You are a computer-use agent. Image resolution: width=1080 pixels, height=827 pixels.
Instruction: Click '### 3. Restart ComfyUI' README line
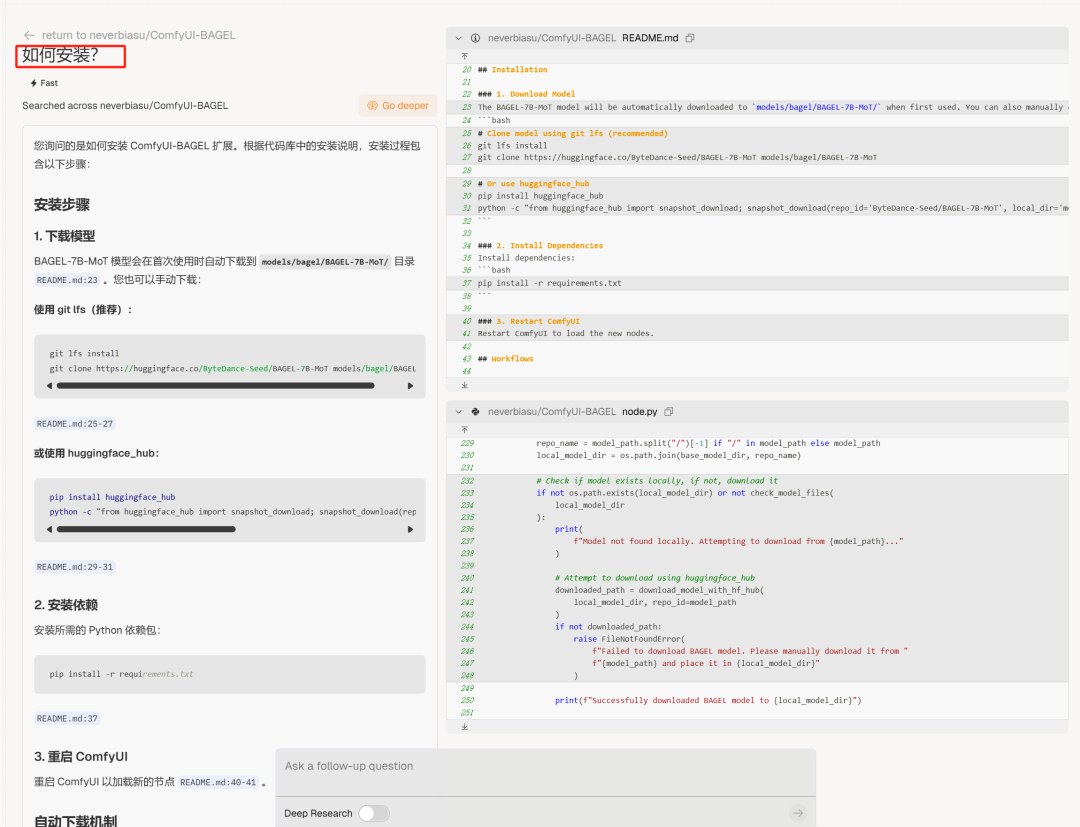tap(528, 322)
